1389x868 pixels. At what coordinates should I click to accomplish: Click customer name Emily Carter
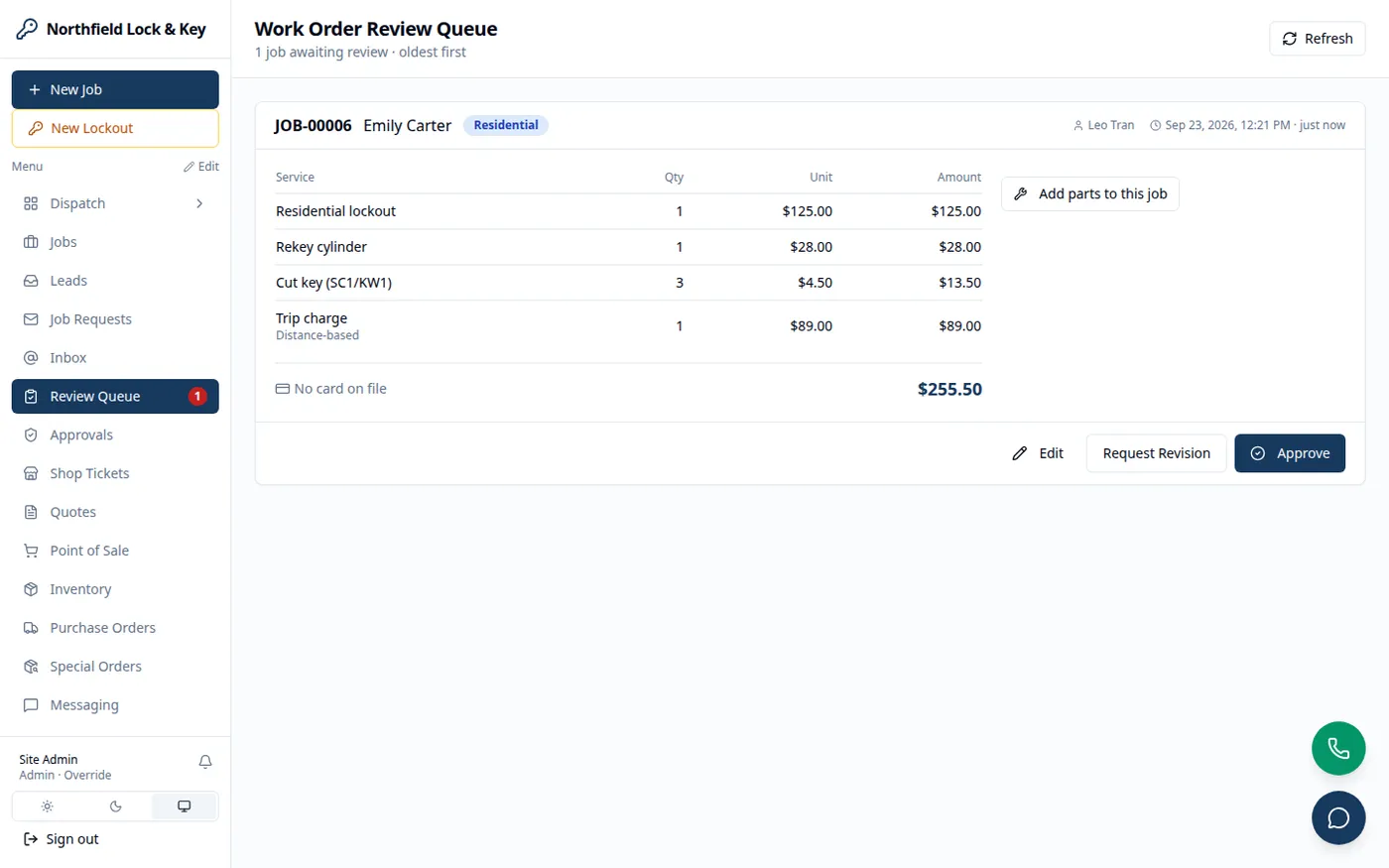tap(407, 125)
